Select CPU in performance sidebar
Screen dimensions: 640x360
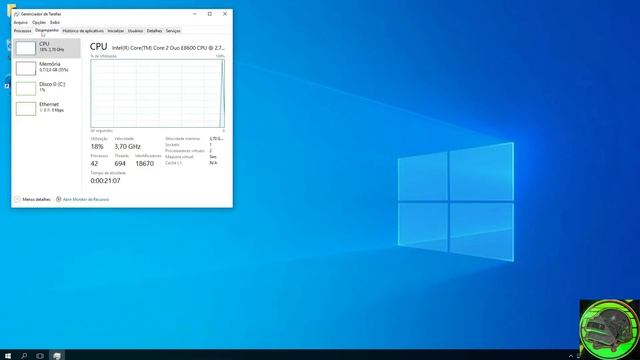[47, 48]
